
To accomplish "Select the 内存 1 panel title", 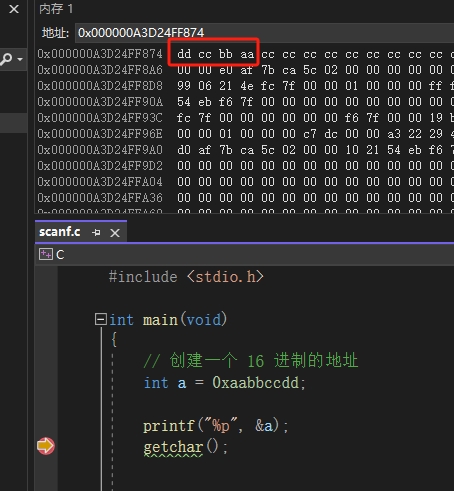I will 56,9.
